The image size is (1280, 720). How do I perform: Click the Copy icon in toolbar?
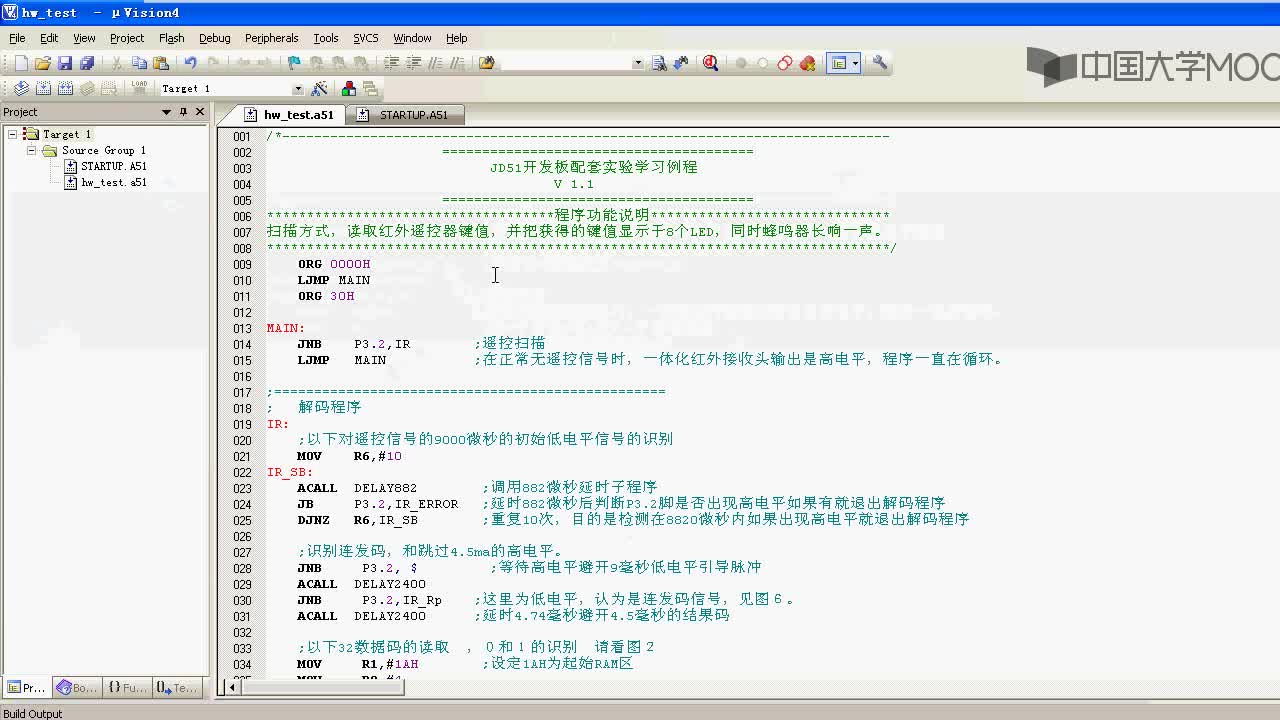[x=139, y=63]
